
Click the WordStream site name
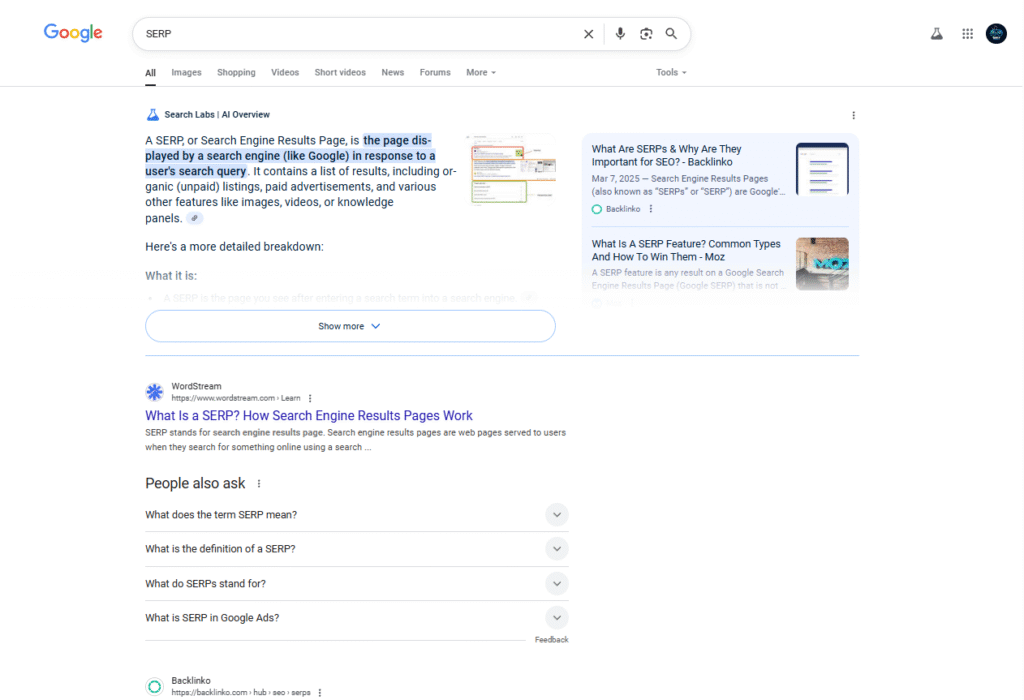(x=197, y=387)
